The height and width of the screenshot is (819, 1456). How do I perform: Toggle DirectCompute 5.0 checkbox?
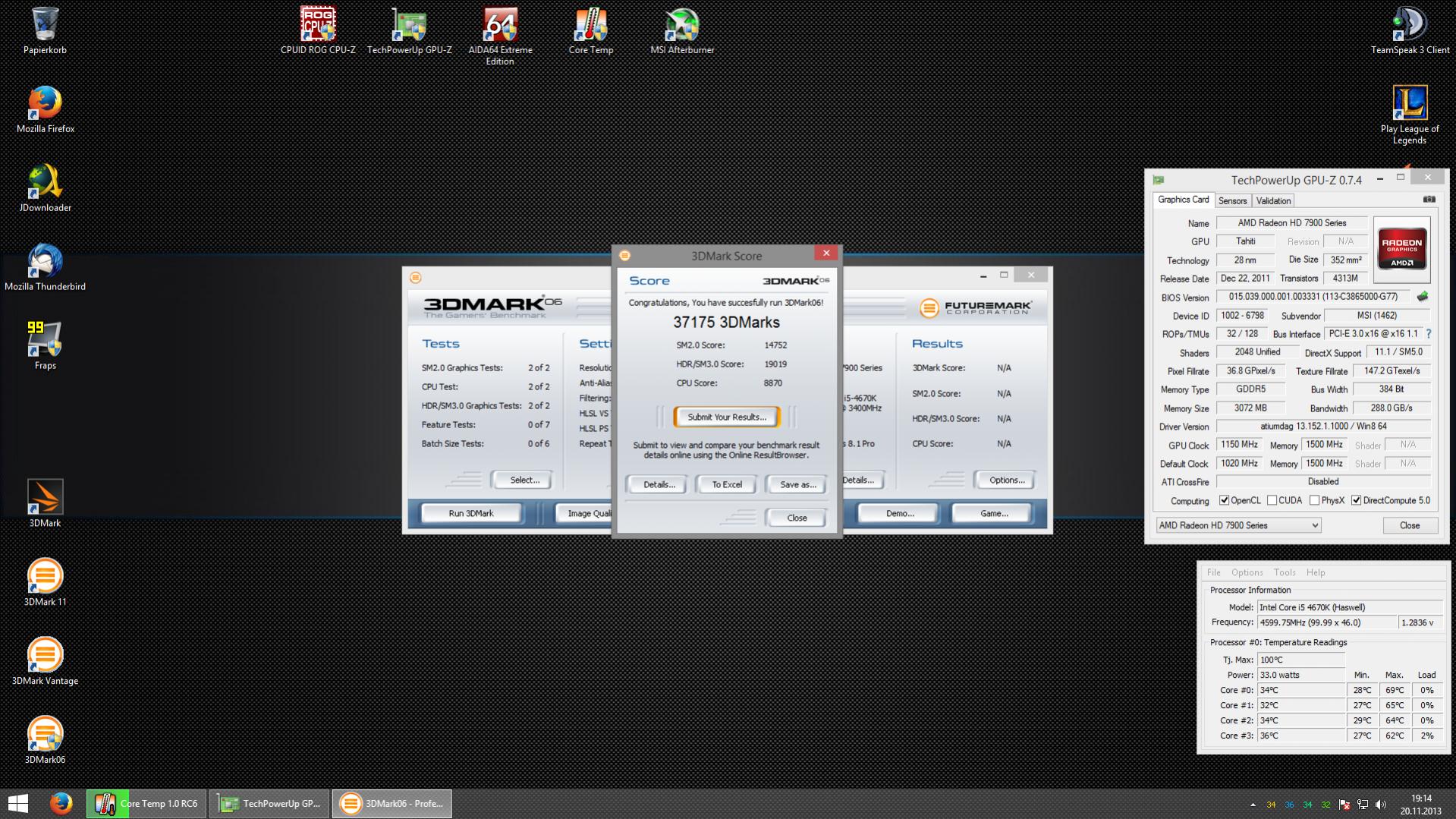1356,500
